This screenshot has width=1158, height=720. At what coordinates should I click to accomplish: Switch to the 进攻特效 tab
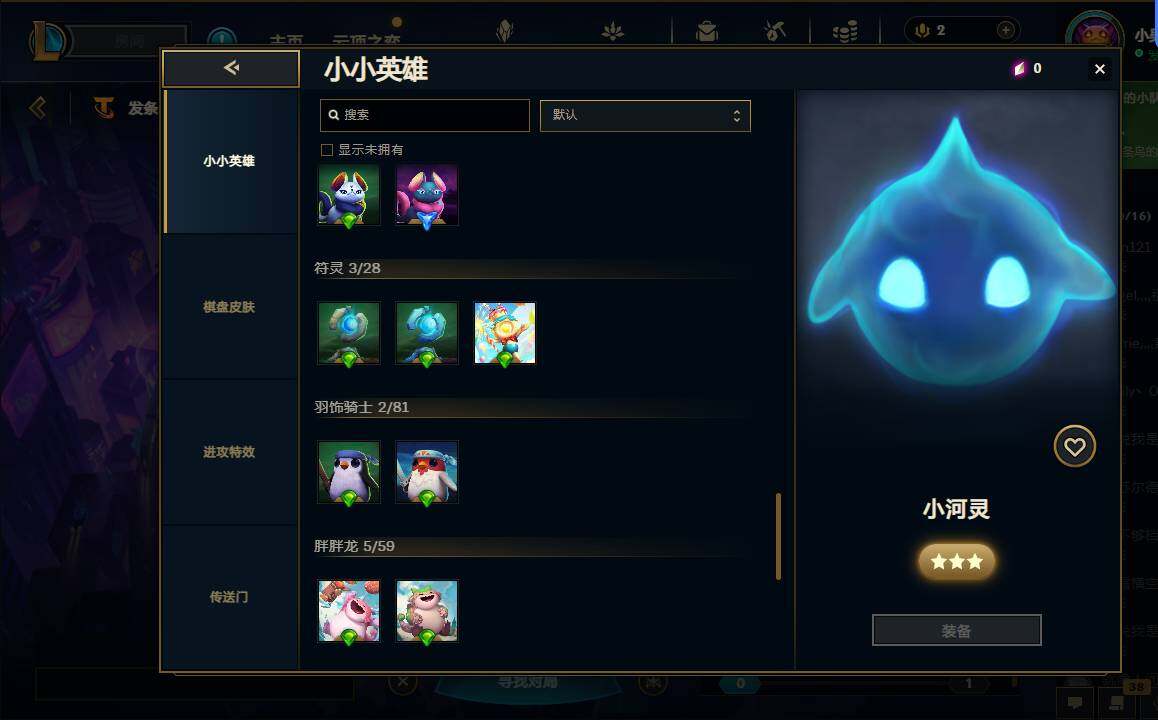point(230,452)
